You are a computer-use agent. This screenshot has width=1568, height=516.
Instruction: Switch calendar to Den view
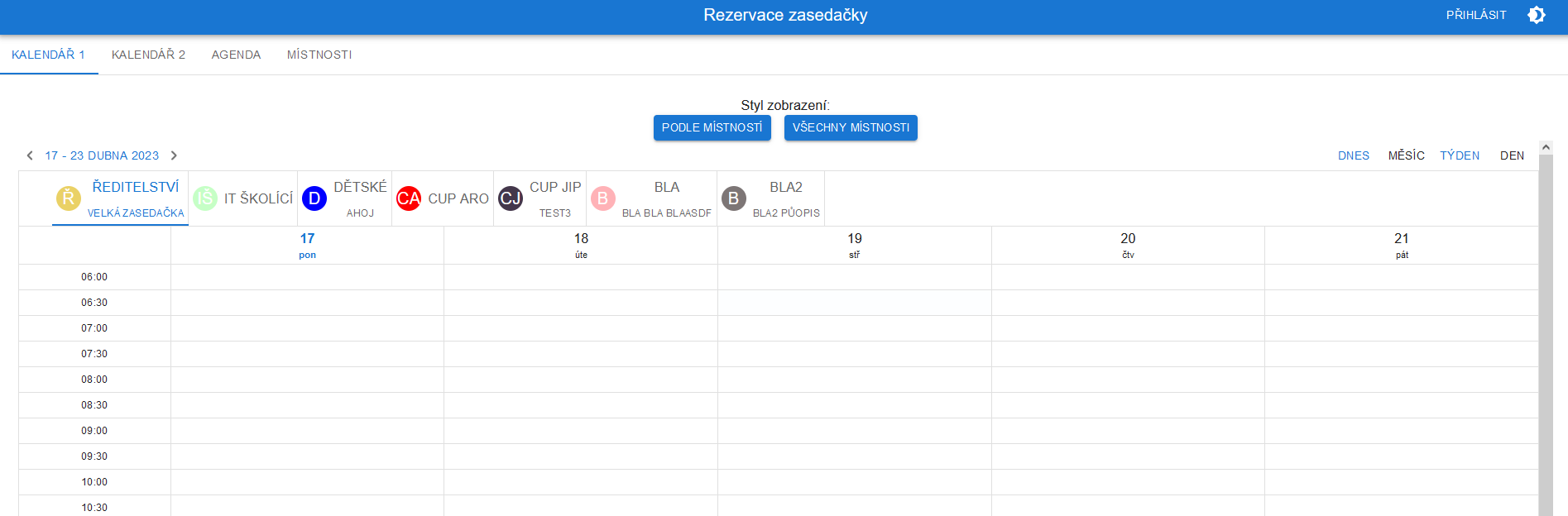1512,155
